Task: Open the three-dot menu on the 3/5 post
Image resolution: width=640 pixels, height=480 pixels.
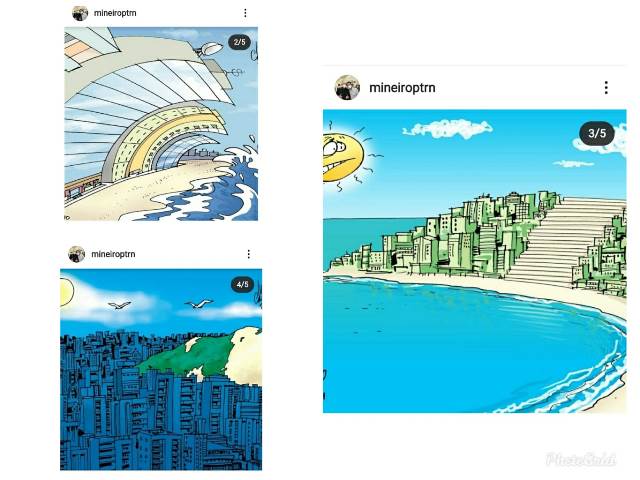Action: pos(606,88)
